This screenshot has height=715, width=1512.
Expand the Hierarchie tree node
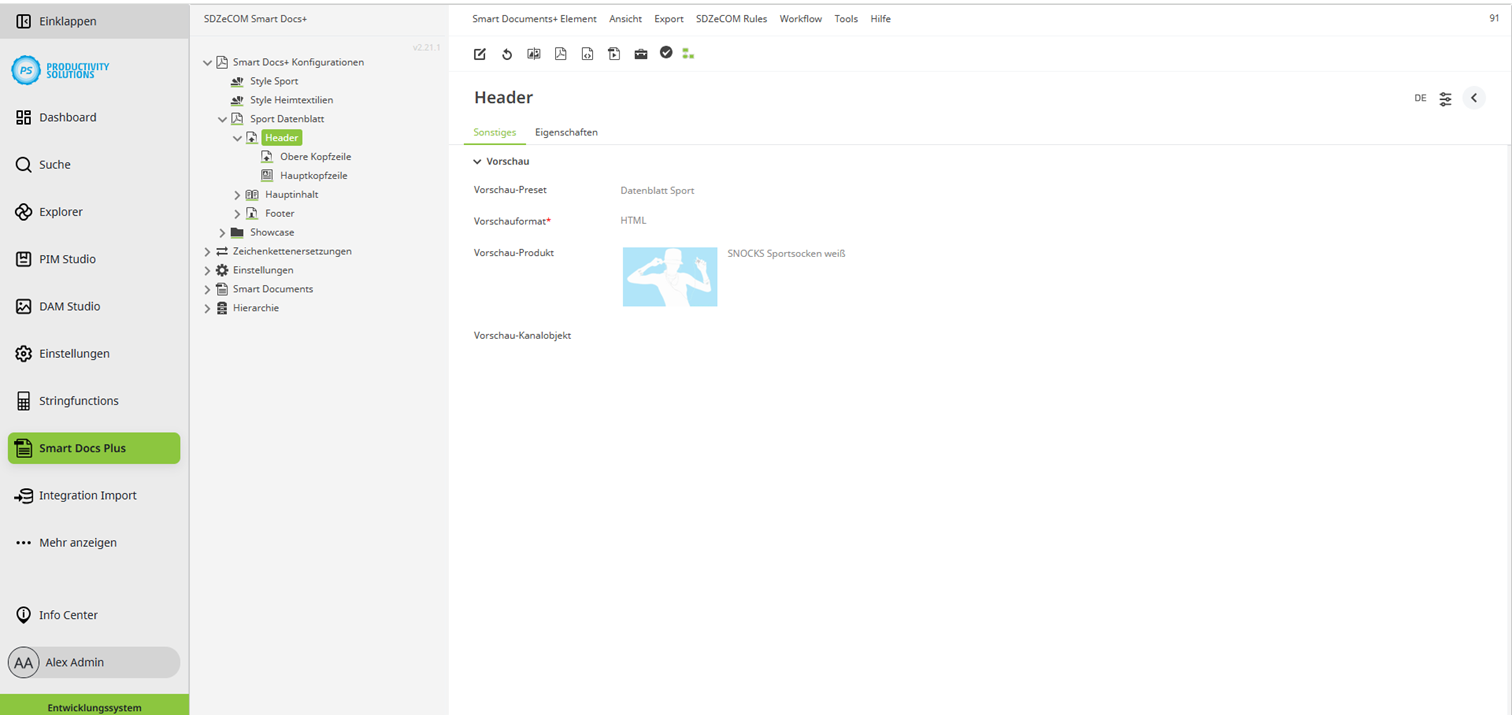[x=207, y=309]
